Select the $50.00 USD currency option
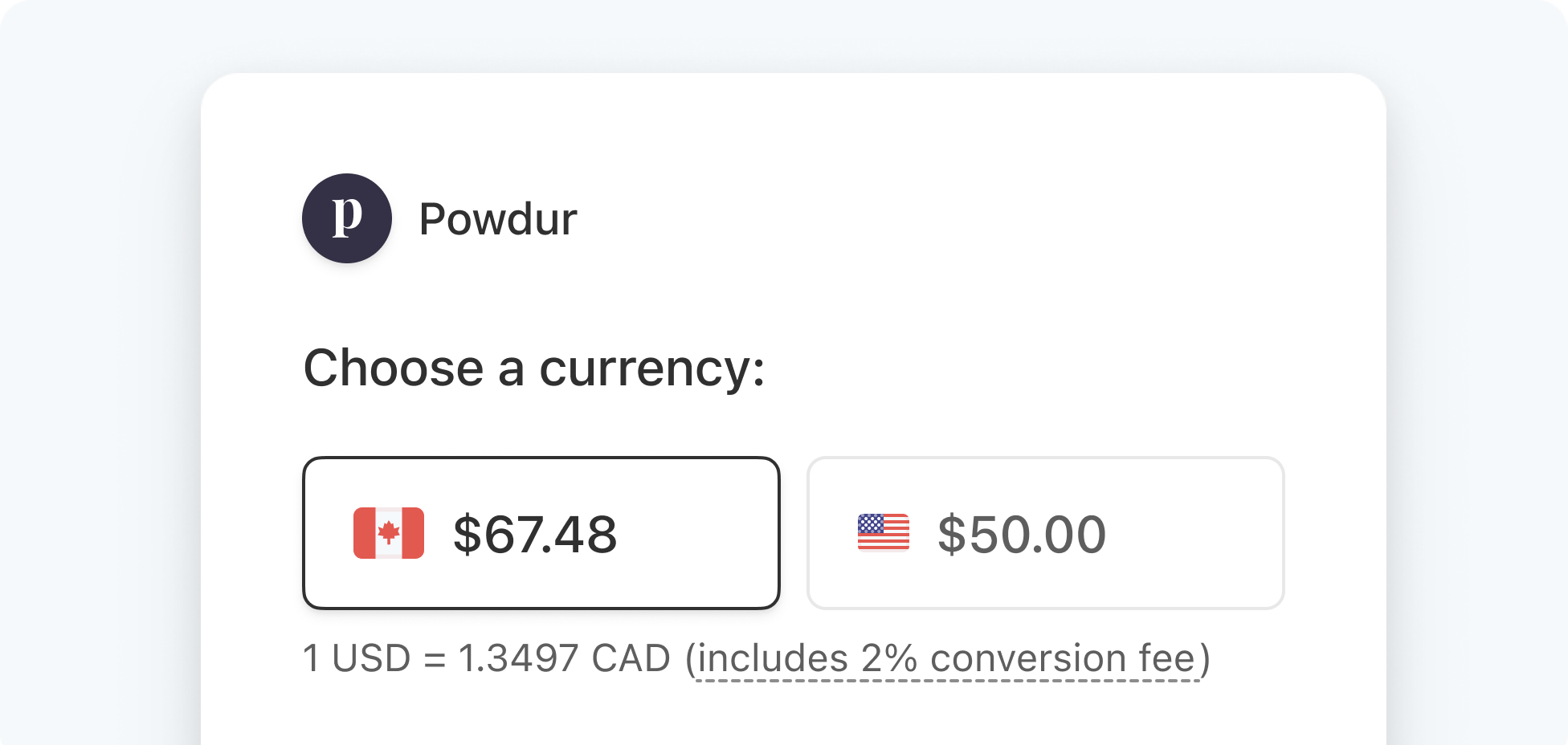The height and width of the screenshot is (745, 1568). (x=1046, y=533)
